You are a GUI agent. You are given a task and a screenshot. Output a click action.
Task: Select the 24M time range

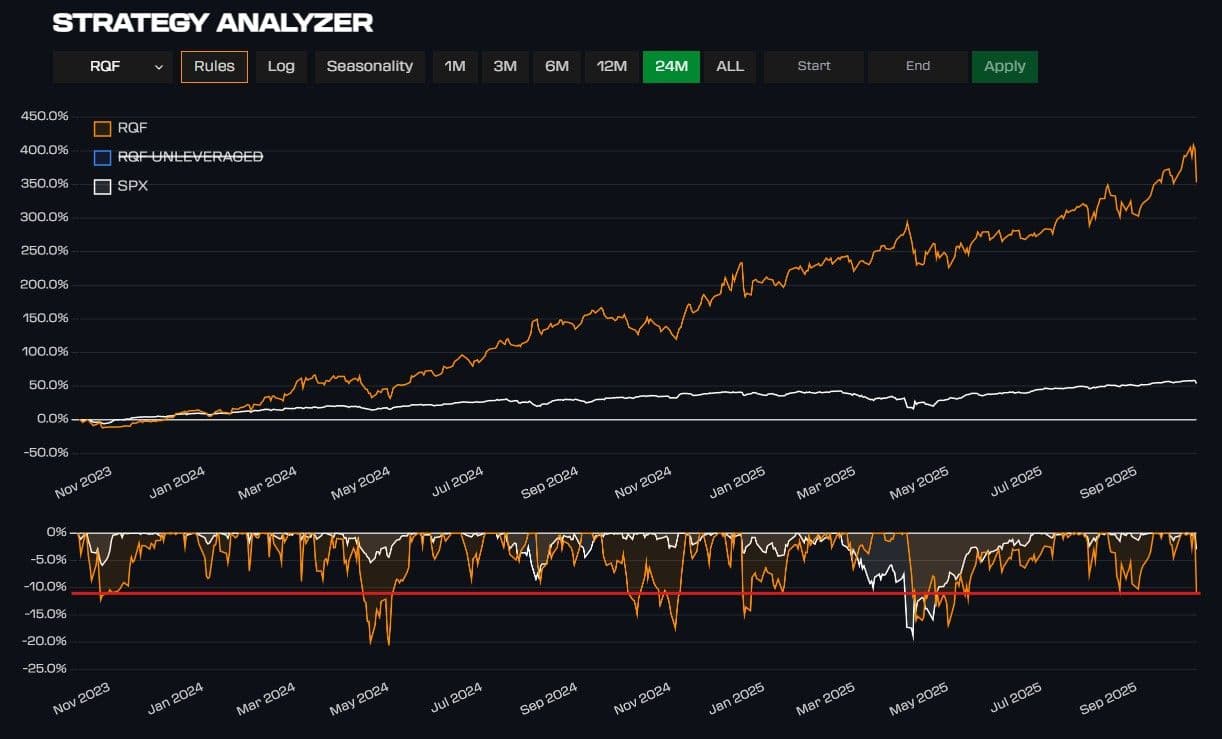tap(671, 67)
